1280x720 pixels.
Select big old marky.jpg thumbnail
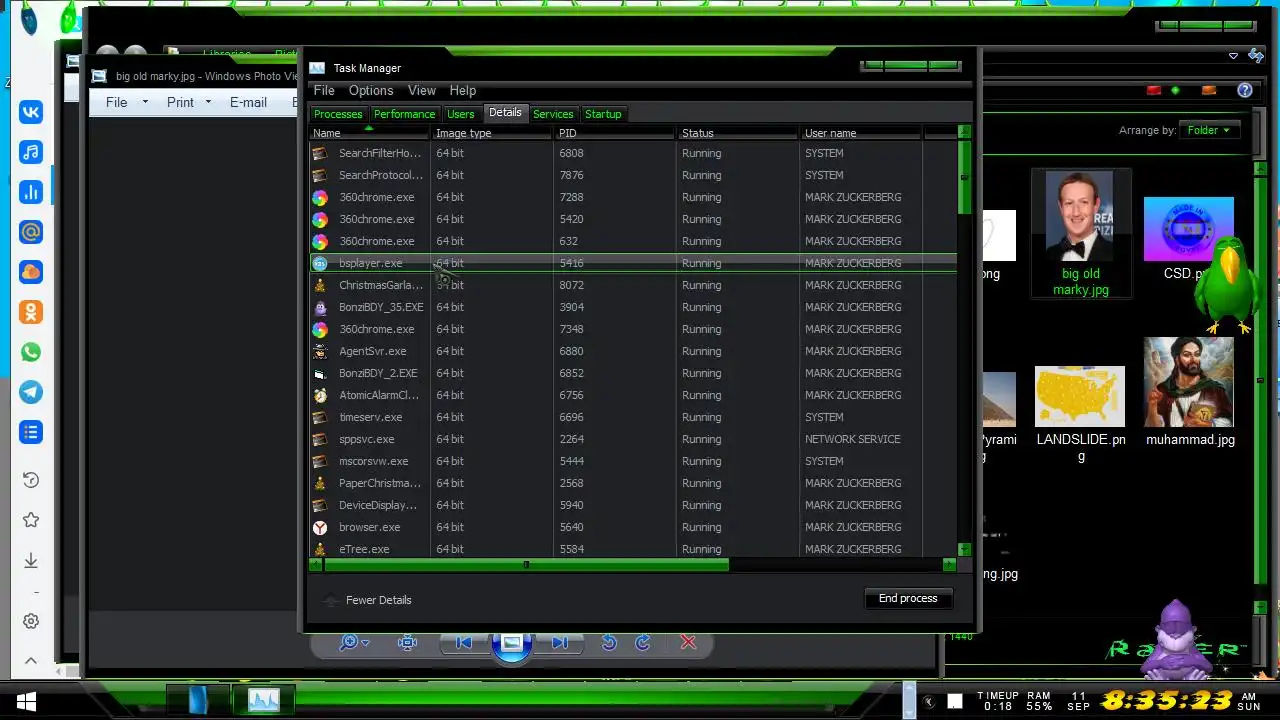1080,234
